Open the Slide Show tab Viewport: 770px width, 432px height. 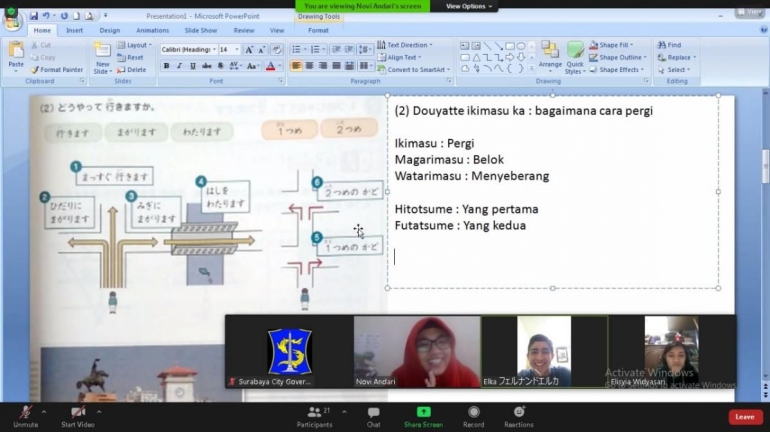click(200, 30)
